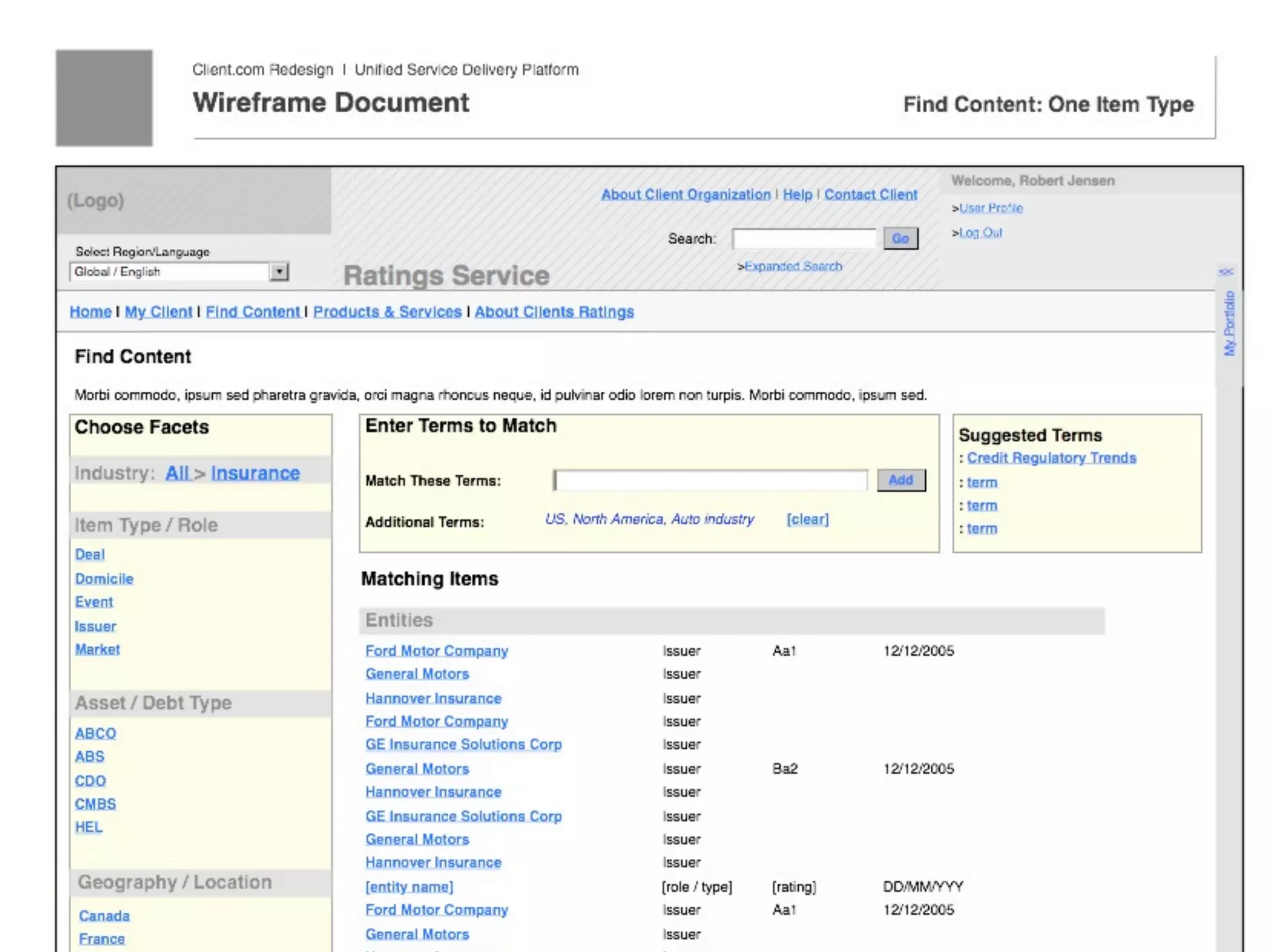Click the Log Out link
This screenshot has height=952, width=1270.
[x=980, y=233]
